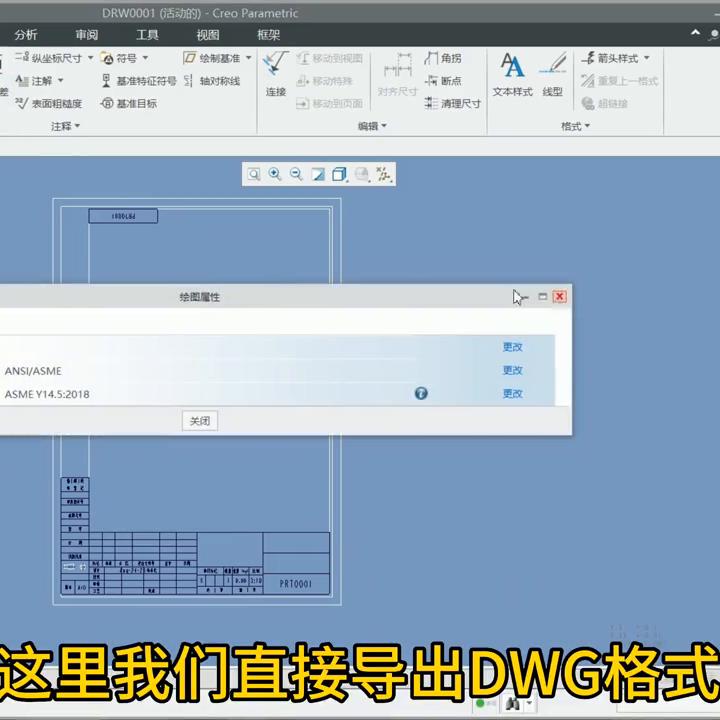Screen dimensions: 720x720
Task: Select the 轴对称线 tool
Action: pyautogui.click(x=212, y=81)
